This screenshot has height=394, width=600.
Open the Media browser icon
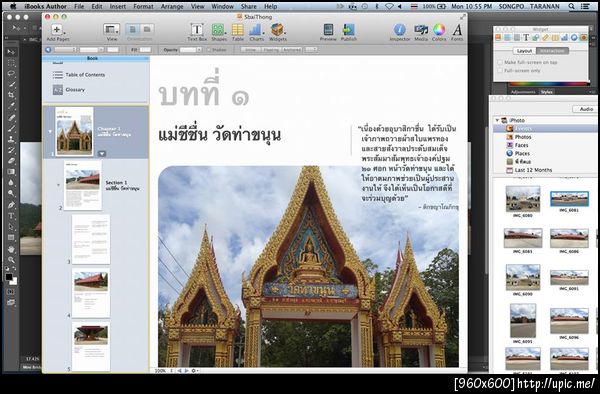pyautogui.click(x=421, y=30)
